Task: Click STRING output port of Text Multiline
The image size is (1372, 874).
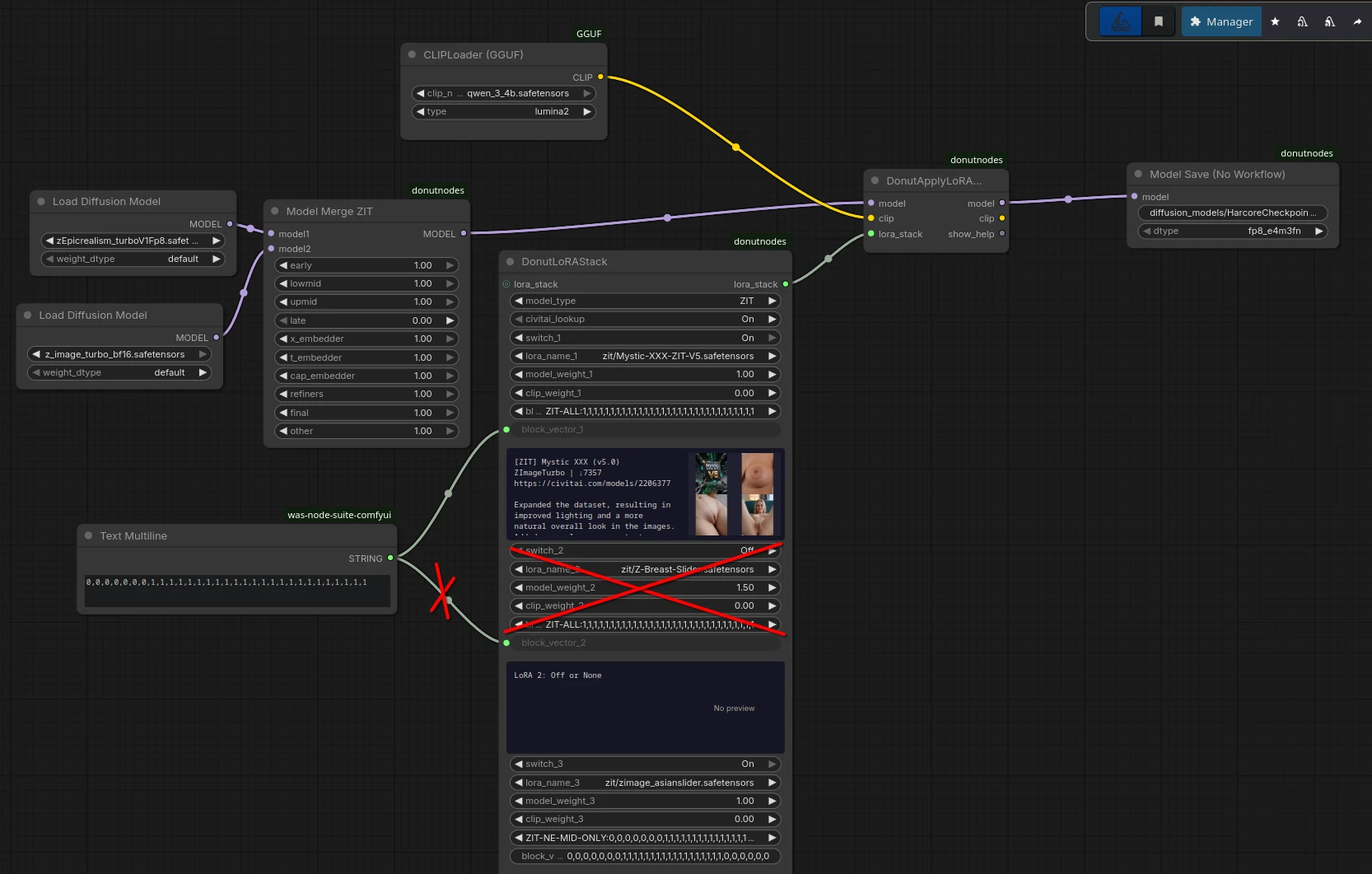Action: 390,558
